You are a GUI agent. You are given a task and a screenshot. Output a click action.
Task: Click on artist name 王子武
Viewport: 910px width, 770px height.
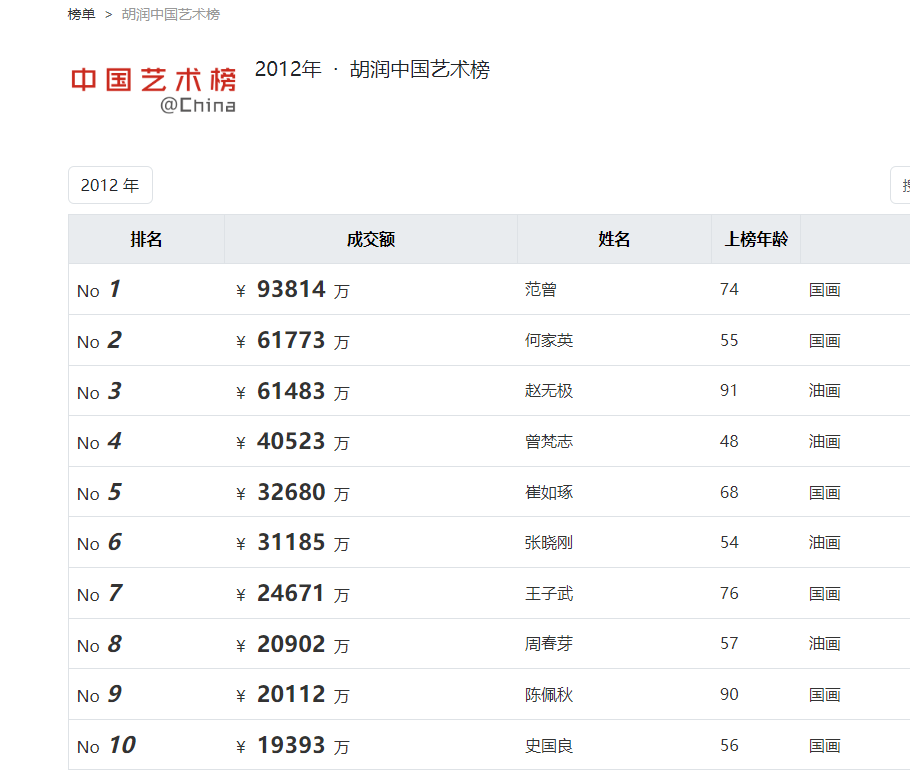[x=549, y=594]
